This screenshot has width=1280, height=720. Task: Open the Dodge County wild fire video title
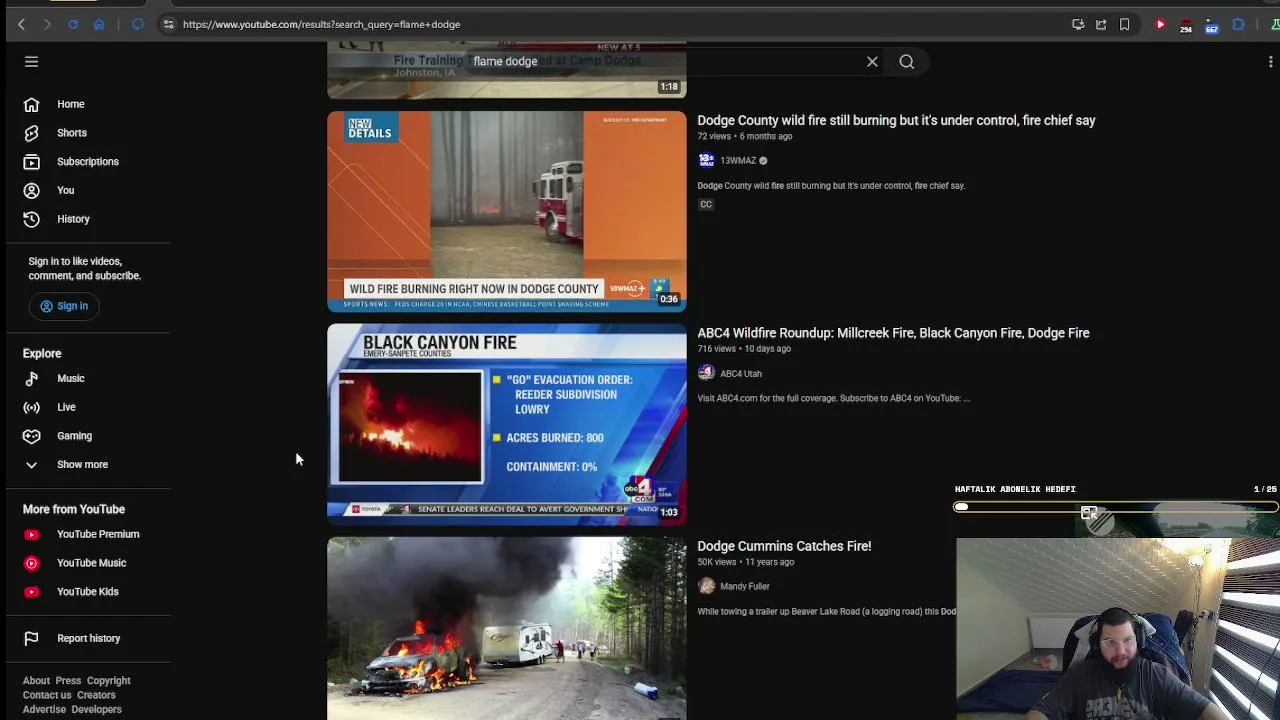pyautogui.click(x=896, y=120)
